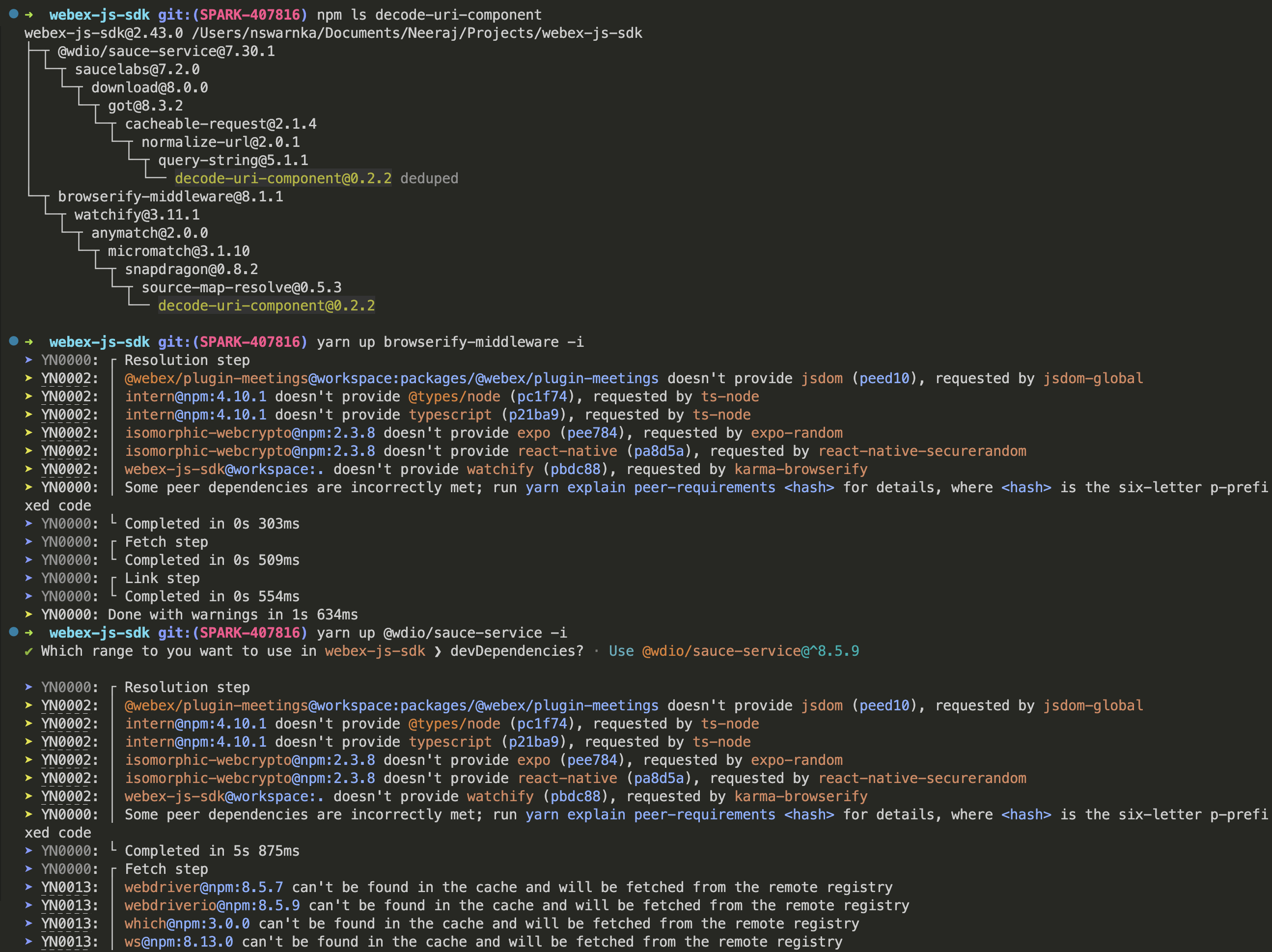
Task: Select the yarn explain peer-requirements command text
Action: pos(650,487)
